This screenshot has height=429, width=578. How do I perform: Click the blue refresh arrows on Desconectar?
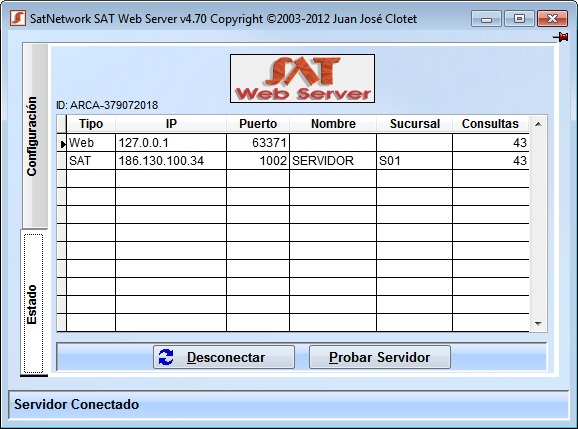pyautogui.click(x=166, y=357)
